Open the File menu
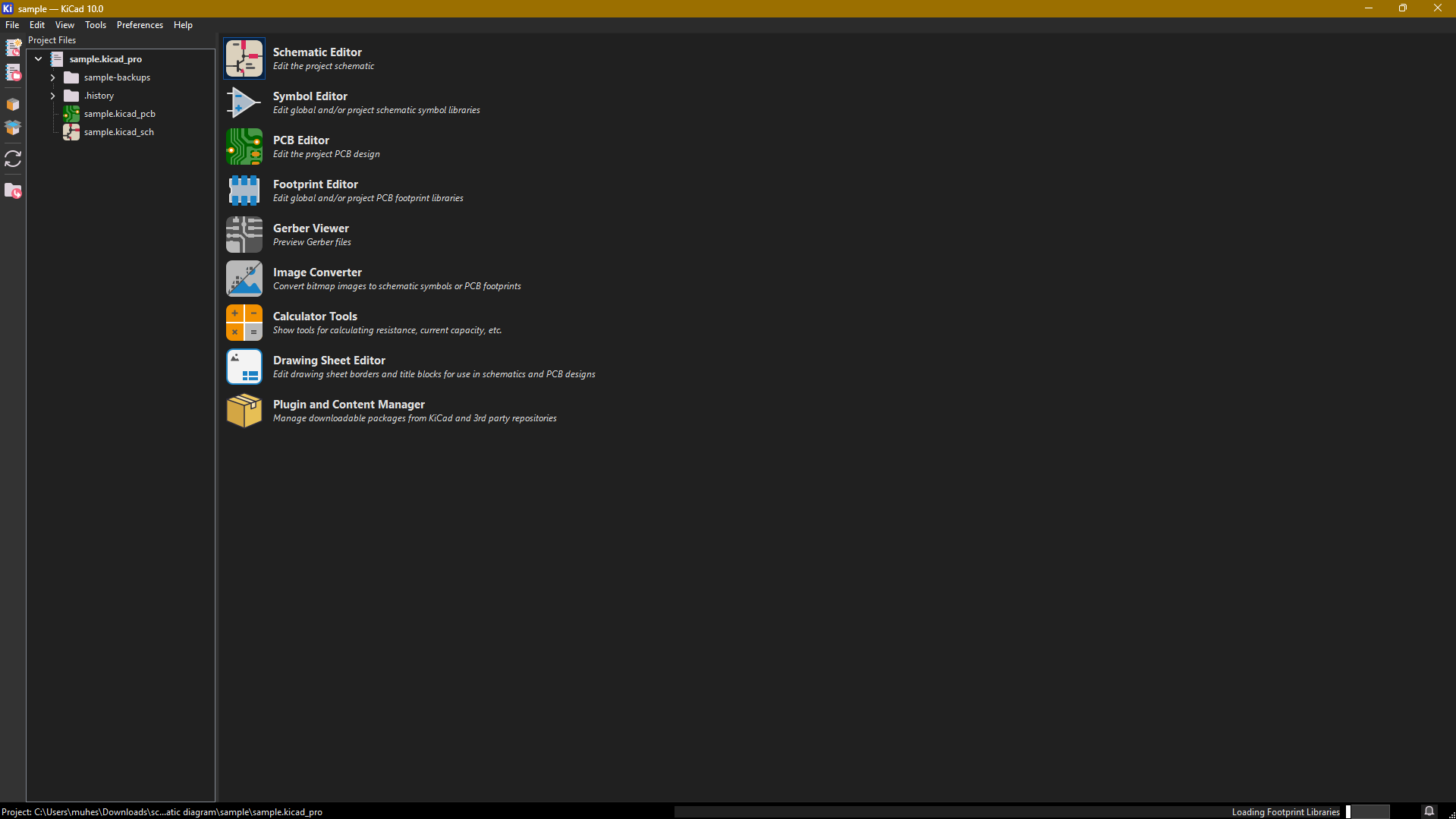 point(12,25)
